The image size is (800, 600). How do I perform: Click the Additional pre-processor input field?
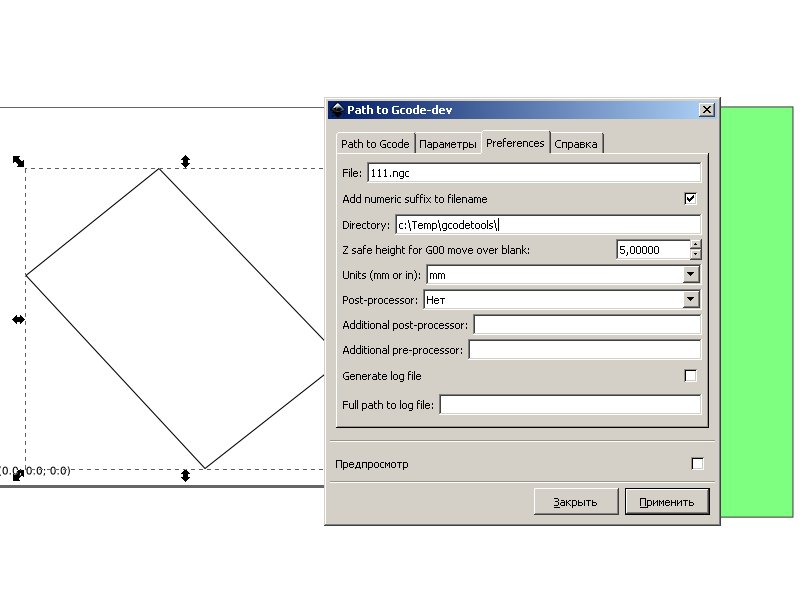(x=585, y=350)
